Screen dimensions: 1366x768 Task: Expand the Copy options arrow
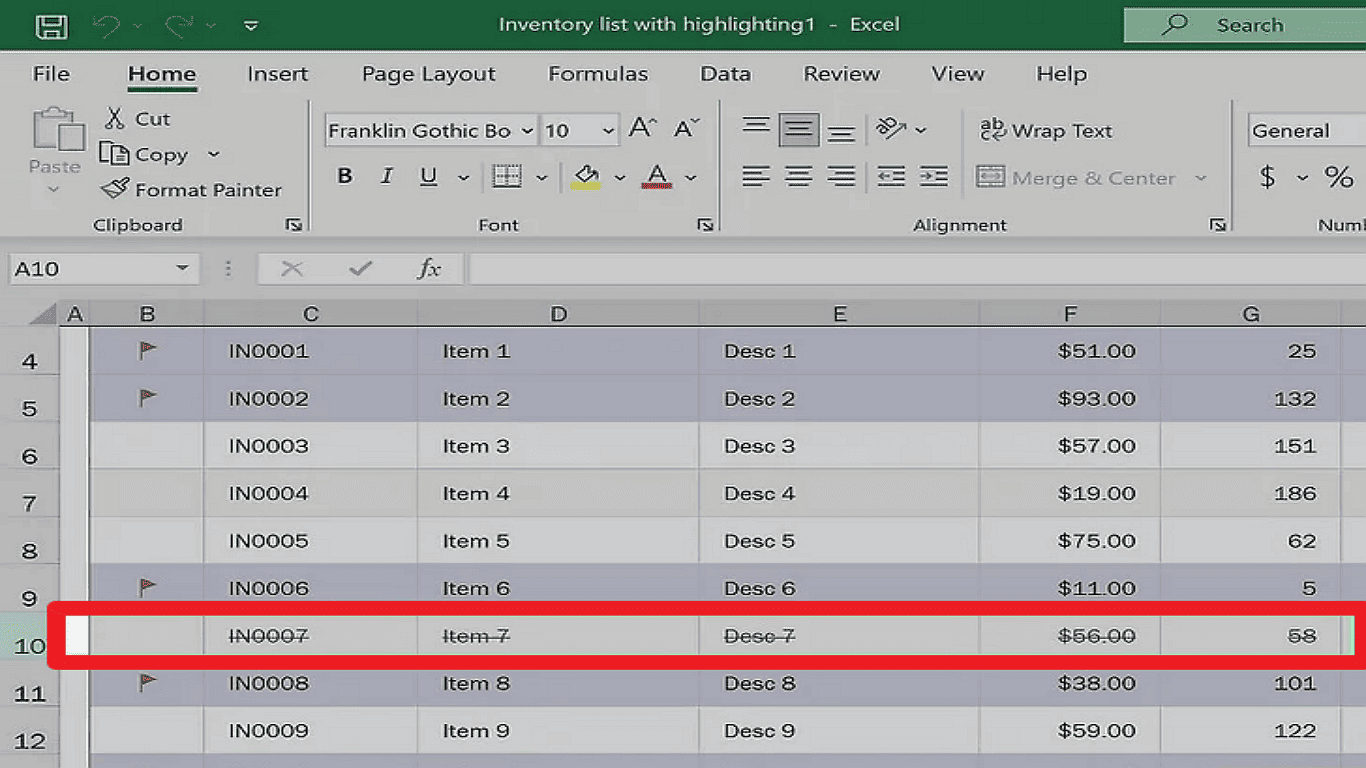(213, 155)
